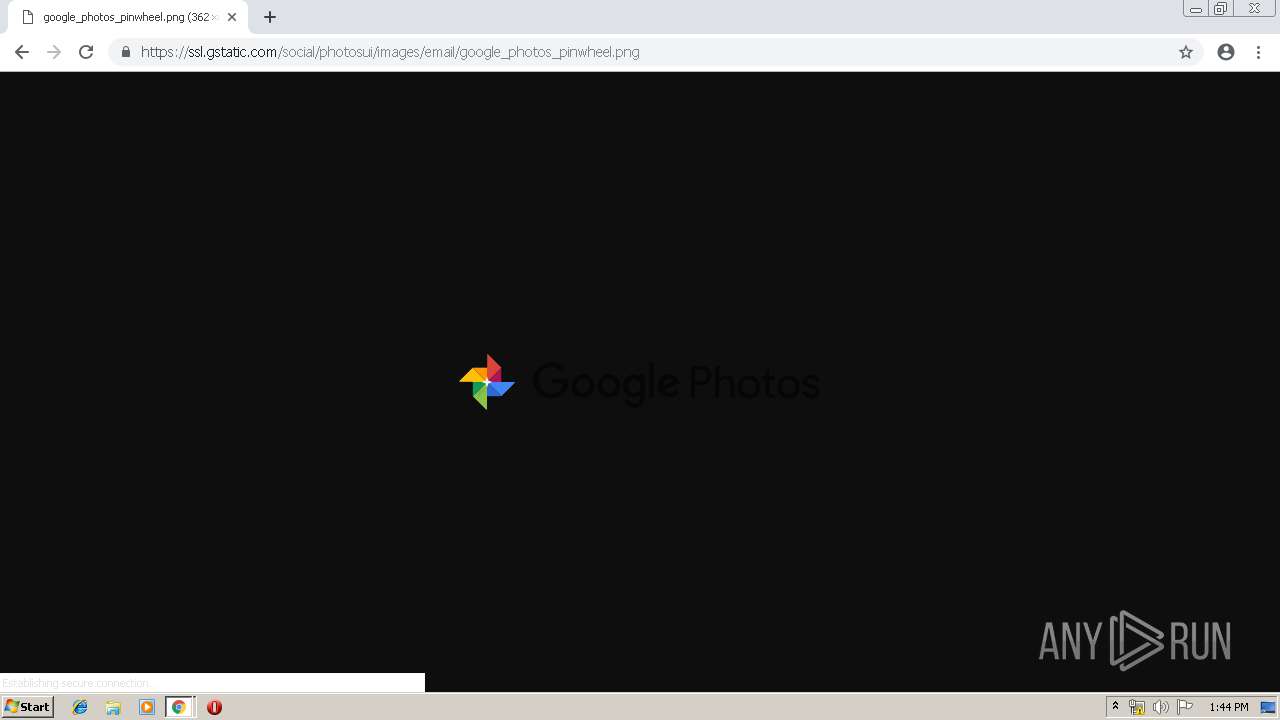
Task: Show hidden system tray icons
Action: pyautogui.click(x=1116, y=707)
